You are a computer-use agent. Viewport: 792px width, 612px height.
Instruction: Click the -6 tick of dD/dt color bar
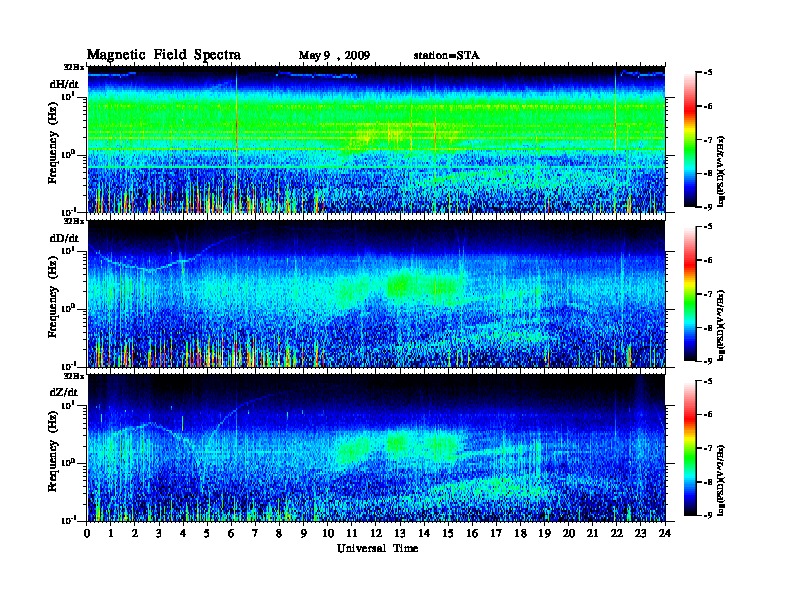(x=708, y=260)
